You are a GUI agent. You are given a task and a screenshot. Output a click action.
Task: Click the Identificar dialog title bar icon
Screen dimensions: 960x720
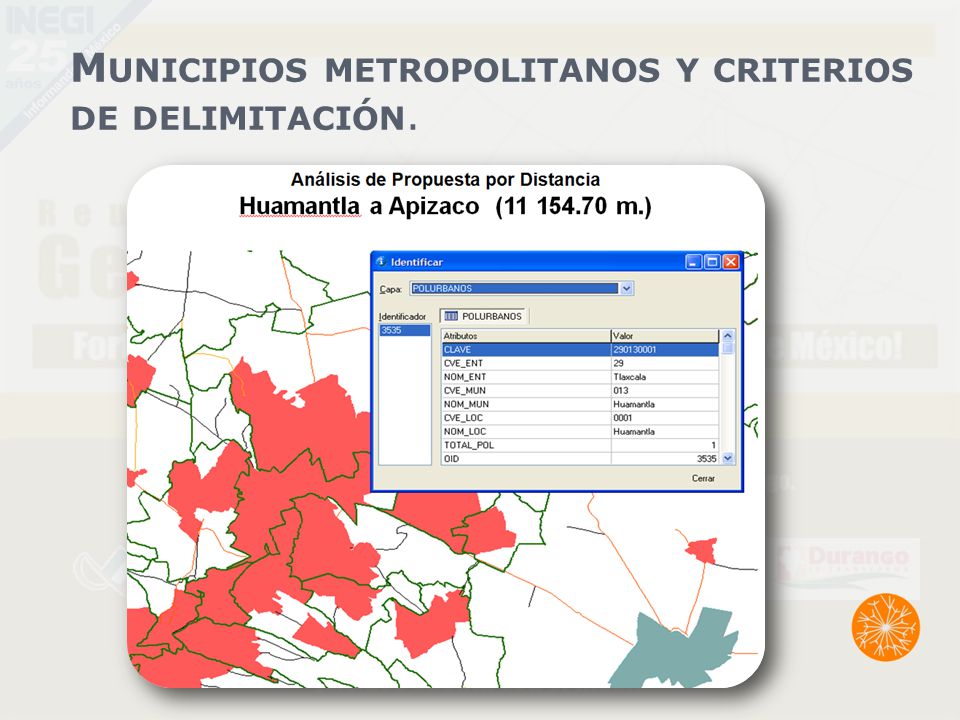381,262
